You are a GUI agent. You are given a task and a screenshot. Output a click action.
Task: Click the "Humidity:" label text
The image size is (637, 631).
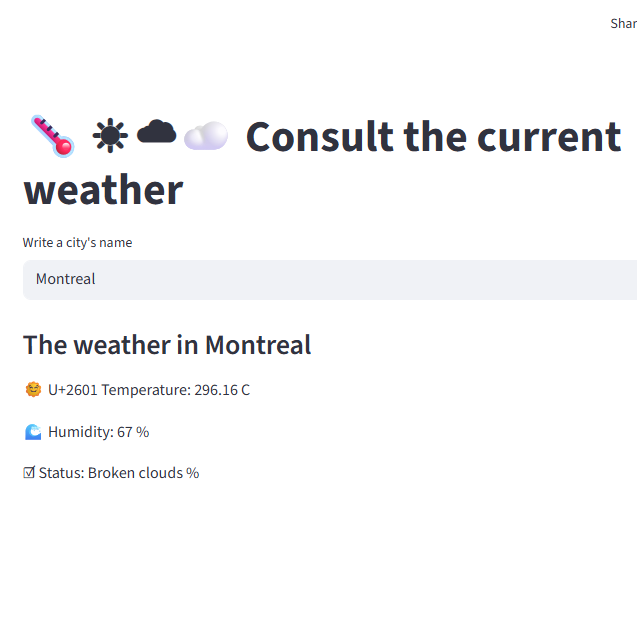click(80, 432)
